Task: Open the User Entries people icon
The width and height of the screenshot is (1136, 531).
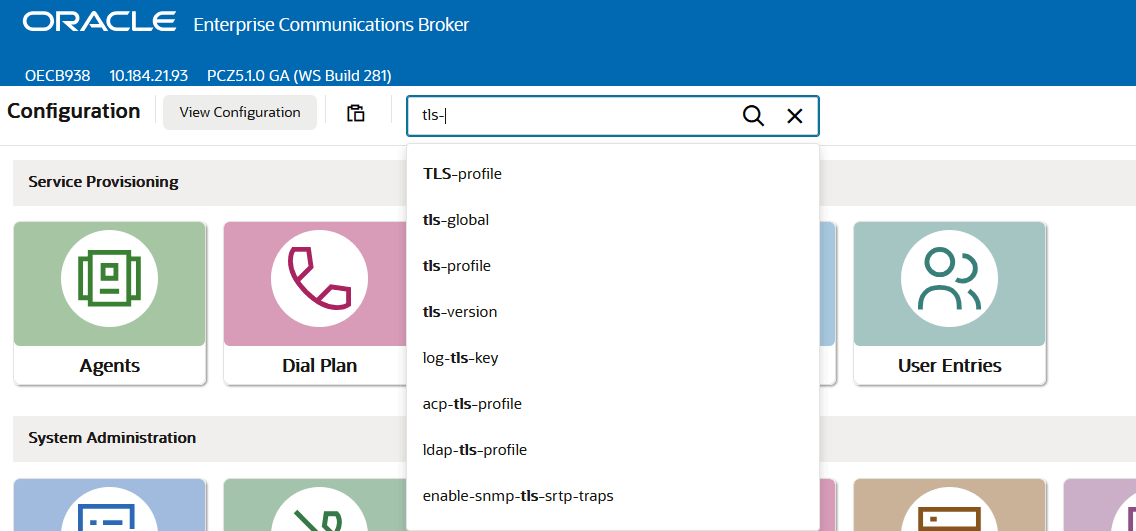Action: tap(949, 279)
